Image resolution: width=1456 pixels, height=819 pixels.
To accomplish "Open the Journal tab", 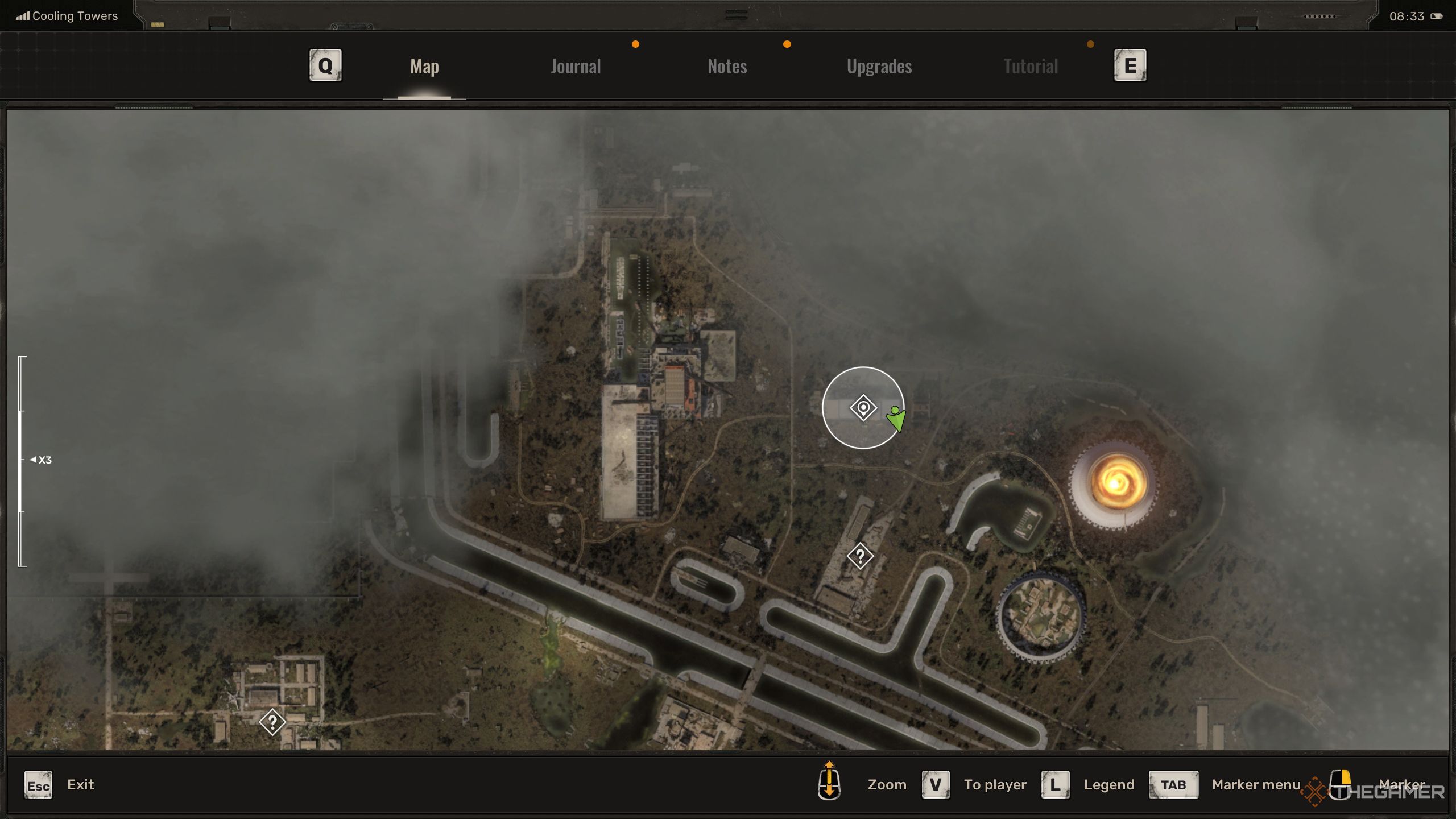I will coord(575,65).
